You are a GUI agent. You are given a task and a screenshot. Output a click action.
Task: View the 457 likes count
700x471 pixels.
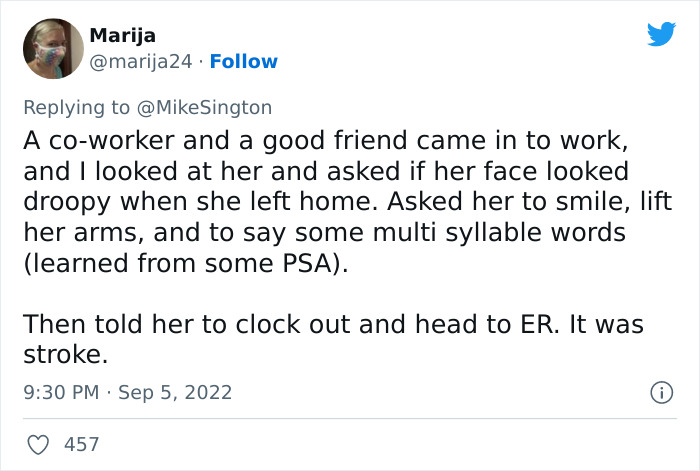82,443
